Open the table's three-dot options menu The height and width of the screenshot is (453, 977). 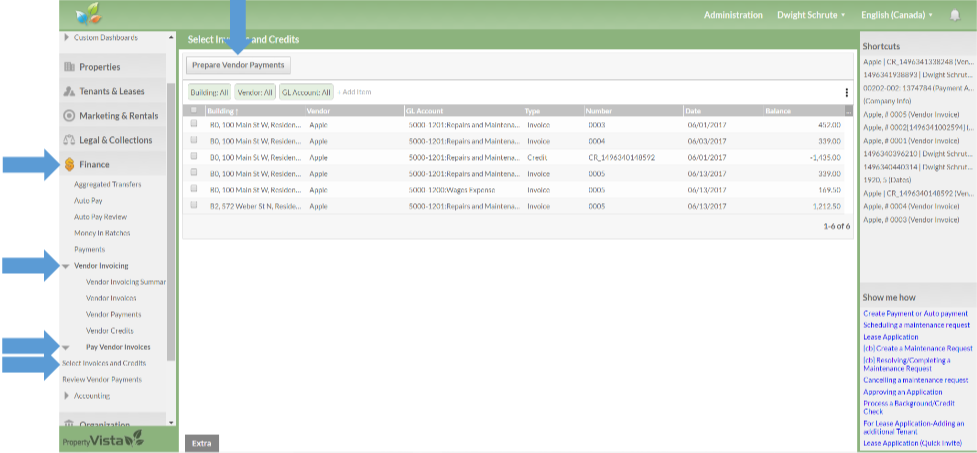tap(846, 92)
